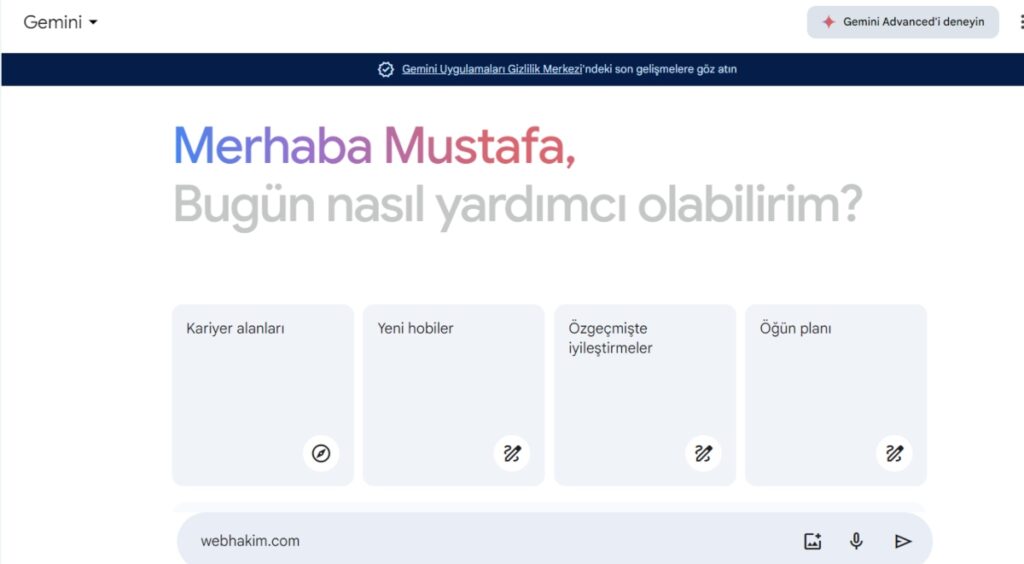Click the pencil icon on Özgeçmişte iyileştirmeler card
This screenshot has width=1024, height=564.
coord(703,454)
